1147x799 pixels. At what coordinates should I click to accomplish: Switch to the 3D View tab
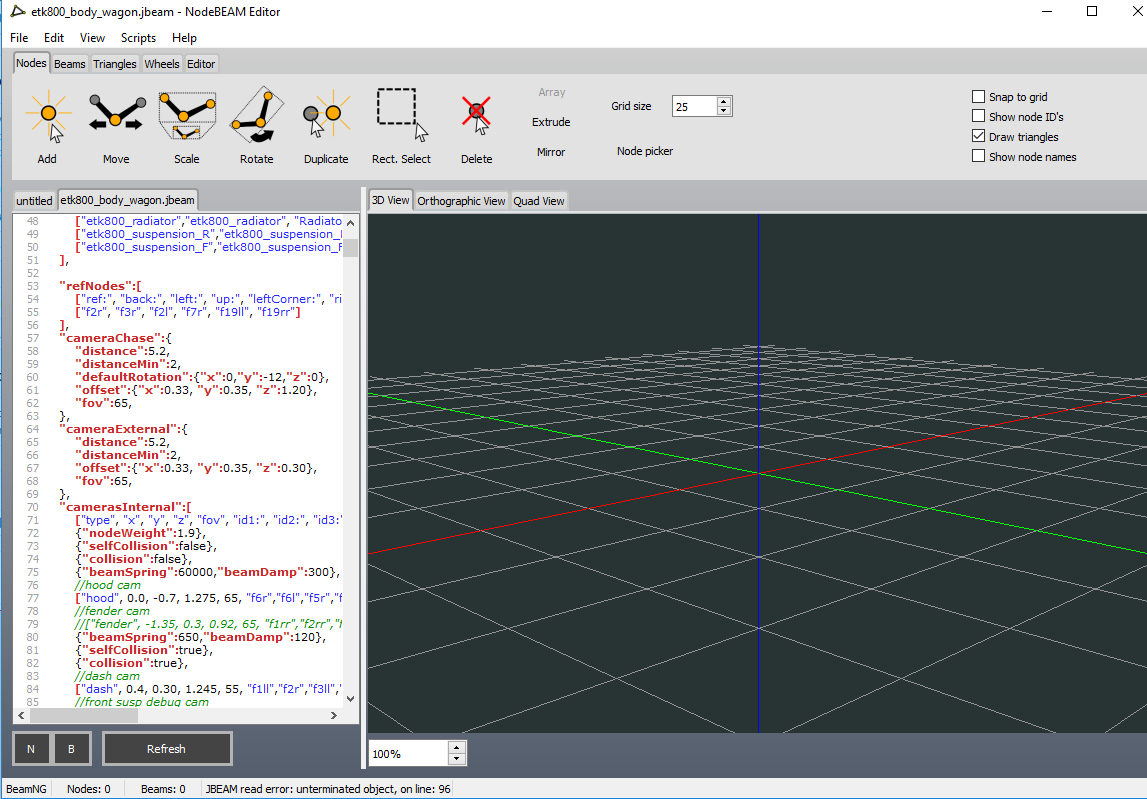[391, 200]
